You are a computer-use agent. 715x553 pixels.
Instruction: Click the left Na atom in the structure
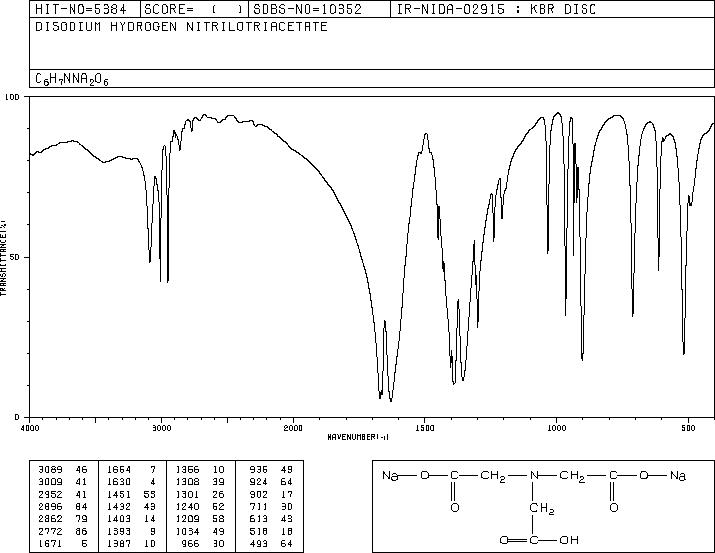tap(390, 475)
